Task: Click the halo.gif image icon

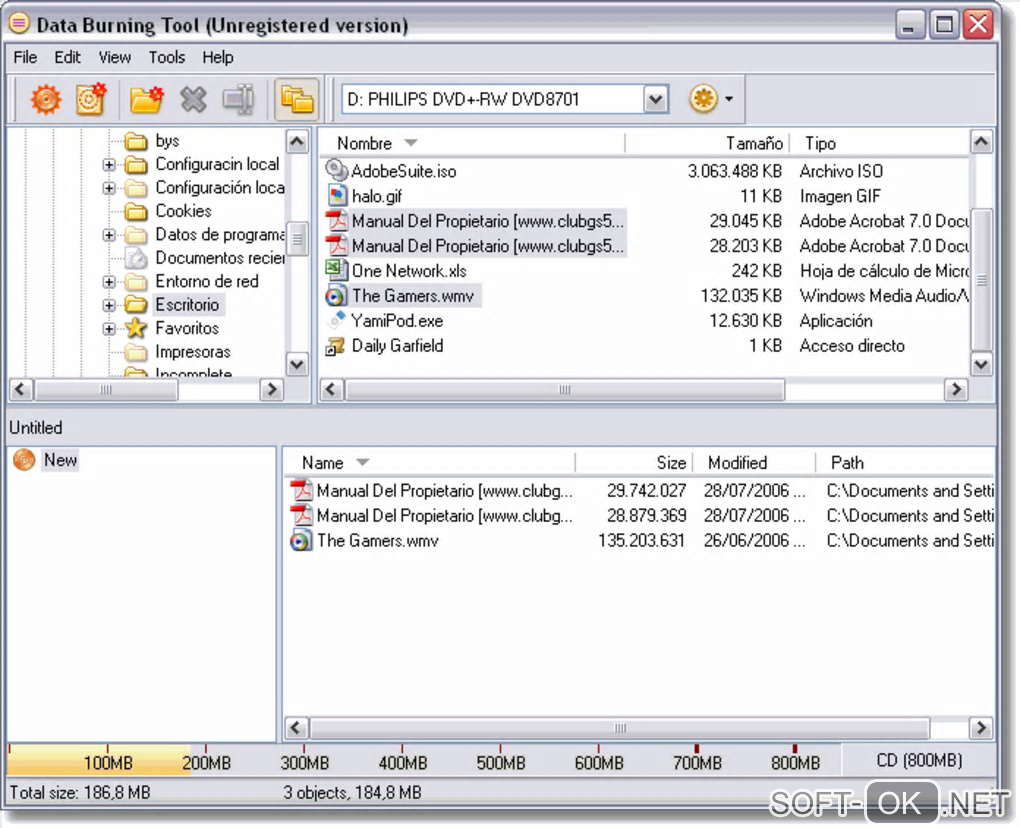Action: click(336, 195)
